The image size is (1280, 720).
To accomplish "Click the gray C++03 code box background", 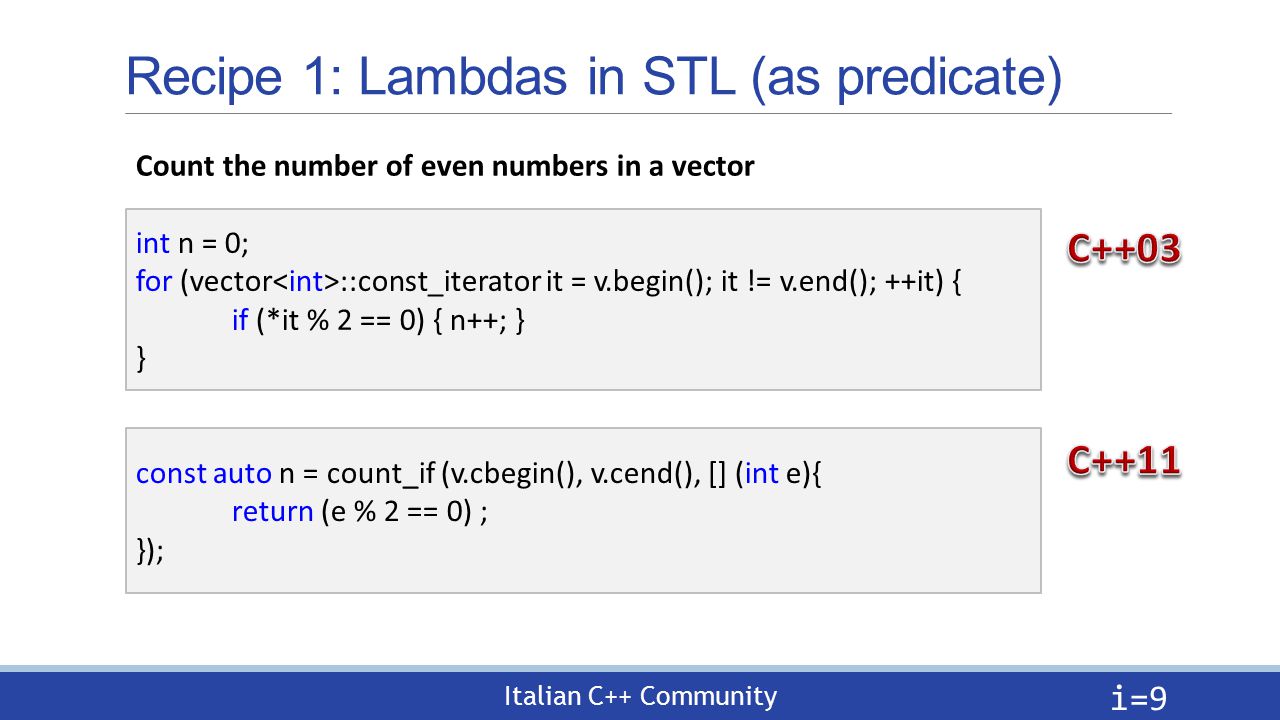I will (583, 299).
